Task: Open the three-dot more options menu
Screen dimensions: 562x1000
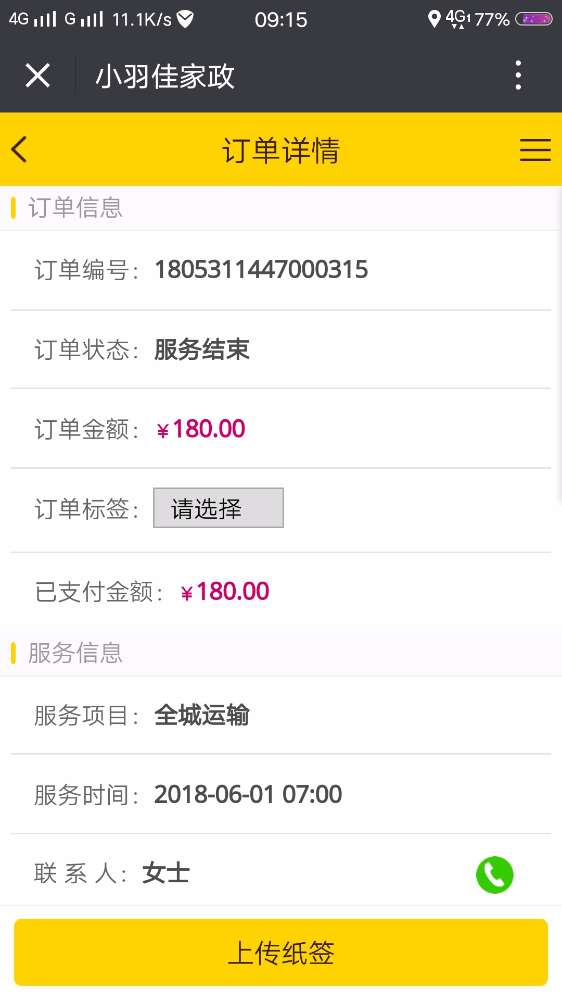Action: [519, 76]
